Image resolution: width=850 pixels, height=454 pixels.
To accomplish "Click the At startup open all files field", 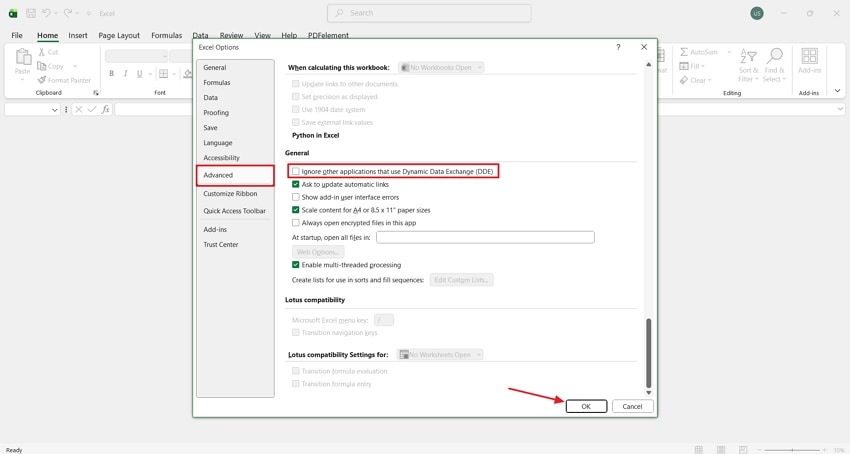I will 485,237.
